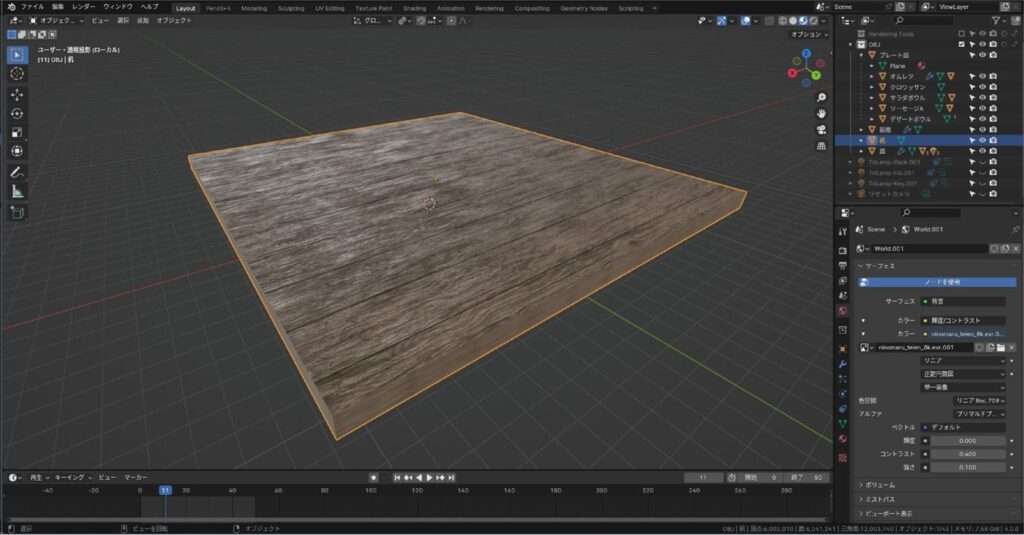The image size is (1024, 535).
Task: Open the ファイル menu
Action: point(32,7)
